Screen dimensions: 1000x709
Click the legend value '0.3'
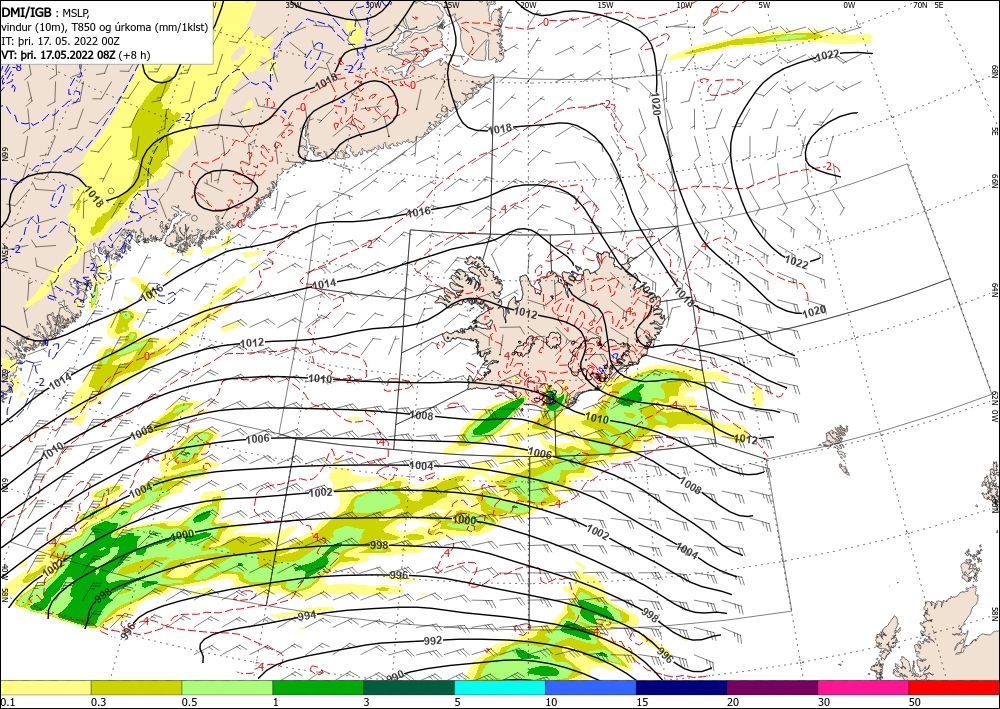98,701
